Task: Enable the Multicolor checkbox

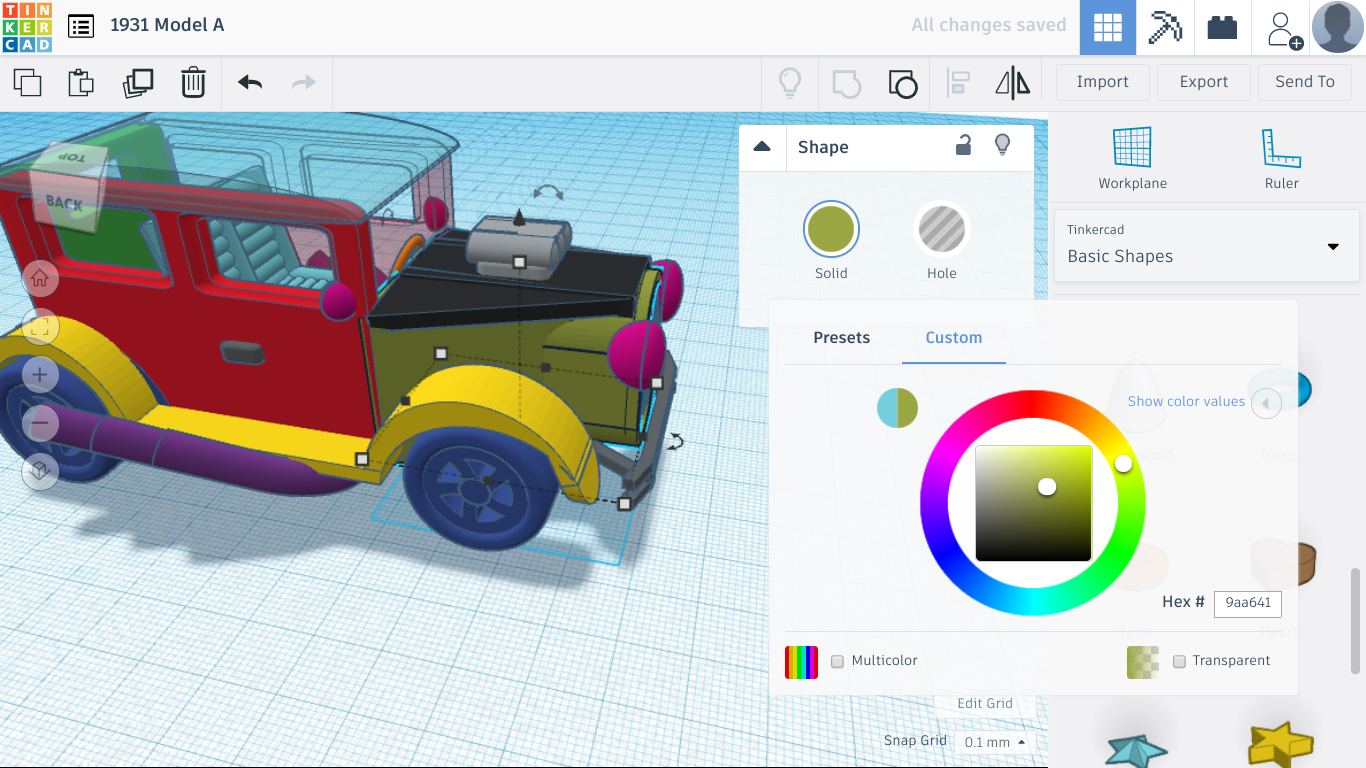Action: tap(837, 661)
